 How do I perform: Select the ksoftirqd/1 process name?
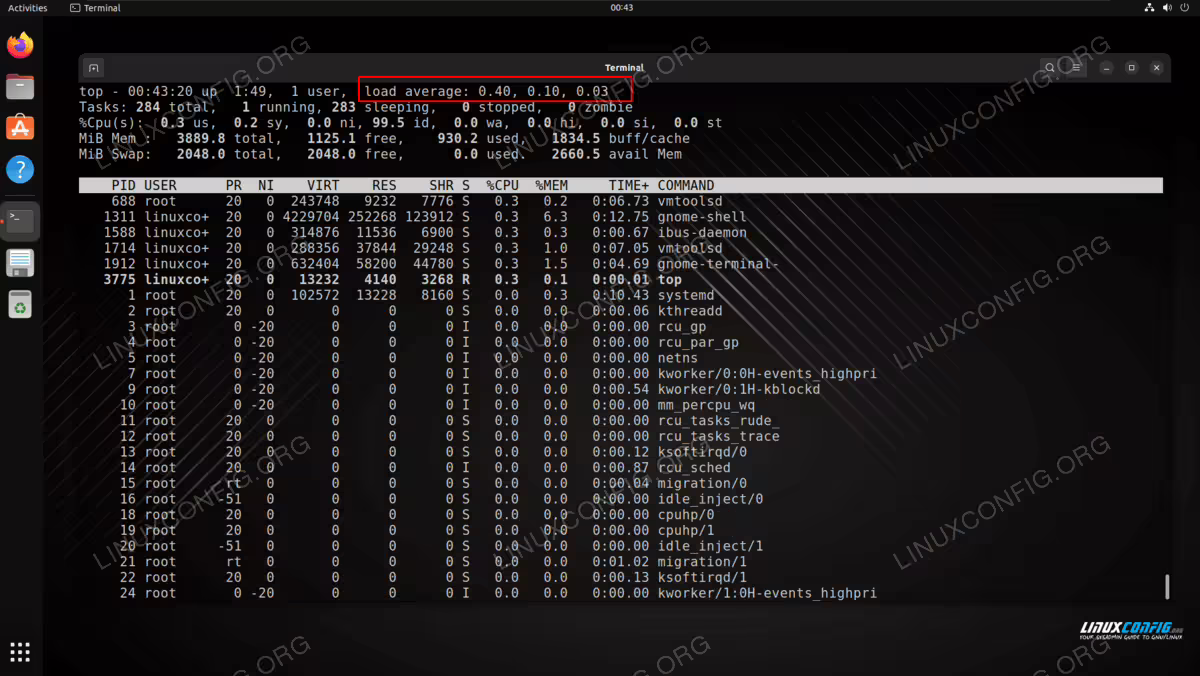click(702, 577)
